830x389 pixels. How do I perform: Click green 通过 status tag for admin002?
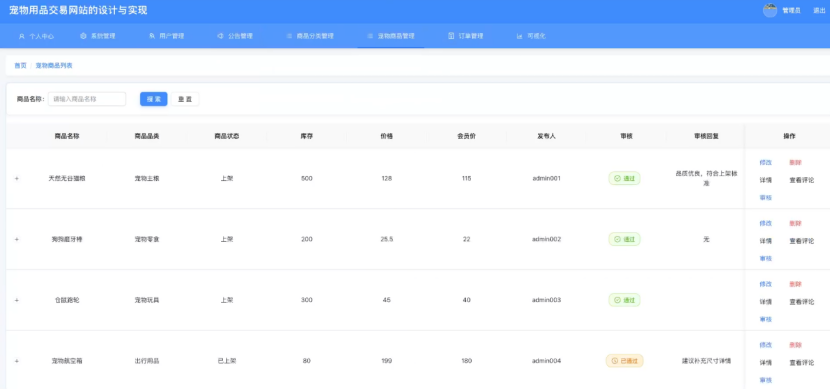click(x=624, y=239)
